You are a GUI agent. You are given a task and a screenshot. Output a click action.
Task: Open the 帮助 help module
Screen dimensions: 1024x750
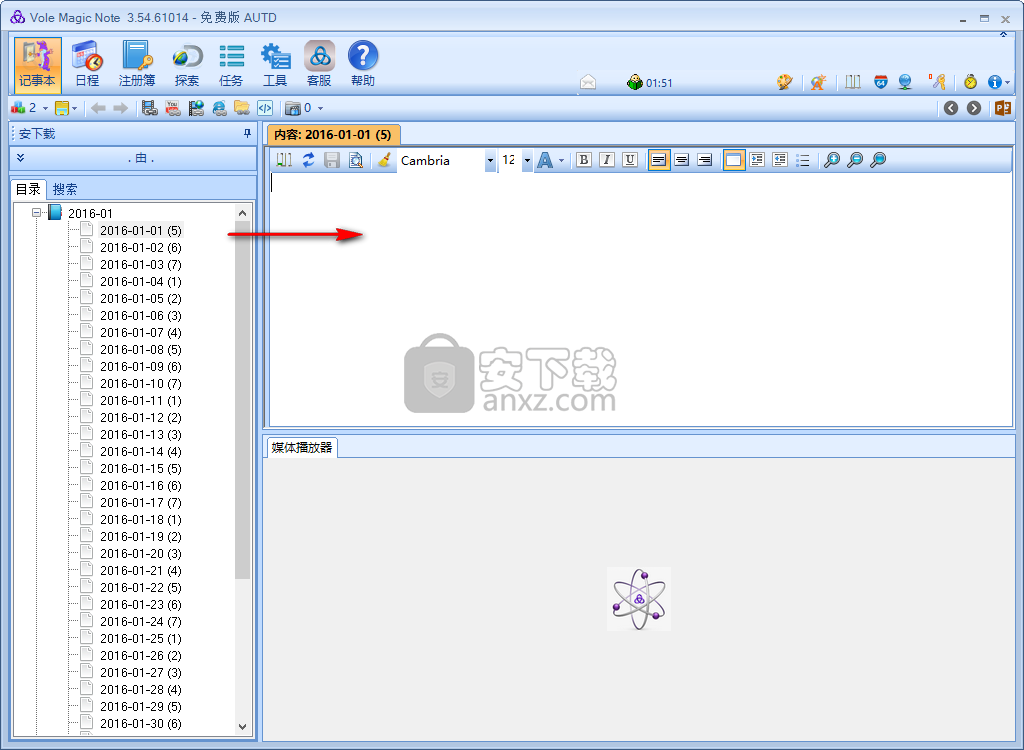[x=363, y=65]
